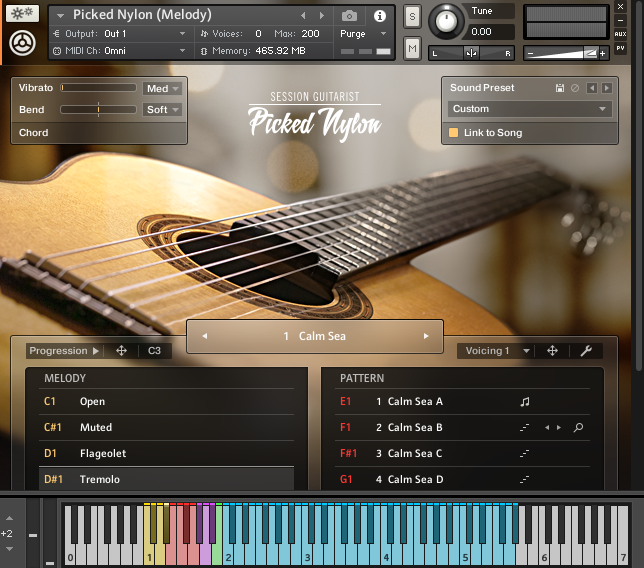Click the snapshot camera icon
644x568 pixels.
[349, 16]
